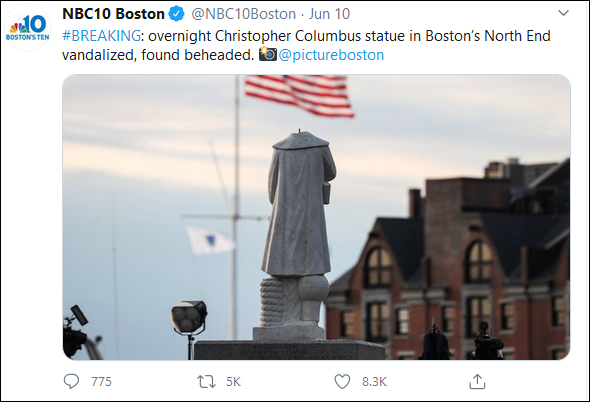Viewport: 590px width, 402px height.
Task: Reply using the speech bubble icon
Action: [71, 381]
